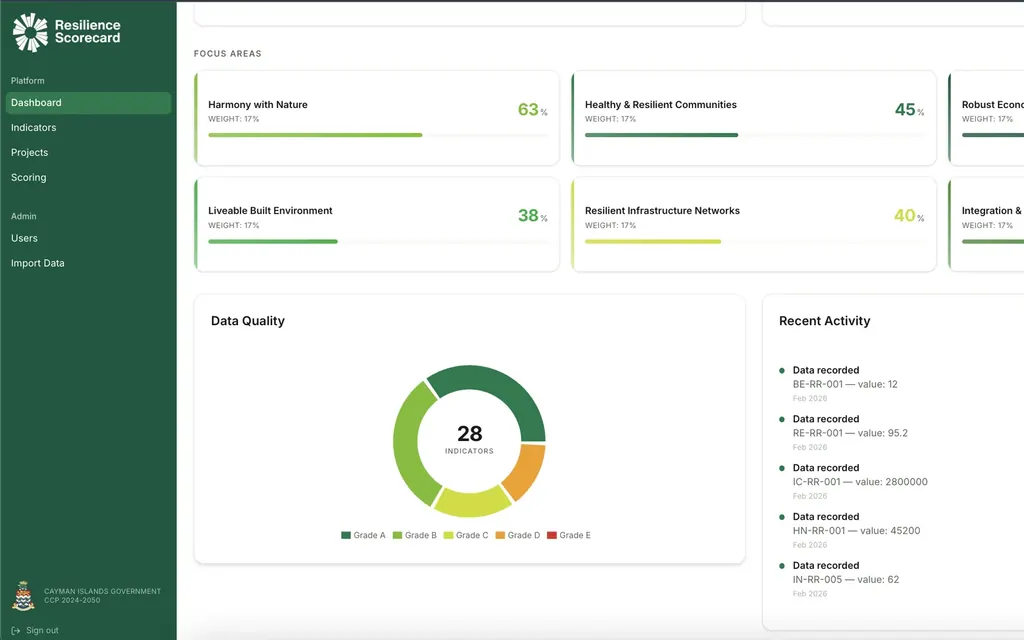Toggle the Grade E legend swatch
This screenshot has height=640, width=1024.
[552, 536]
